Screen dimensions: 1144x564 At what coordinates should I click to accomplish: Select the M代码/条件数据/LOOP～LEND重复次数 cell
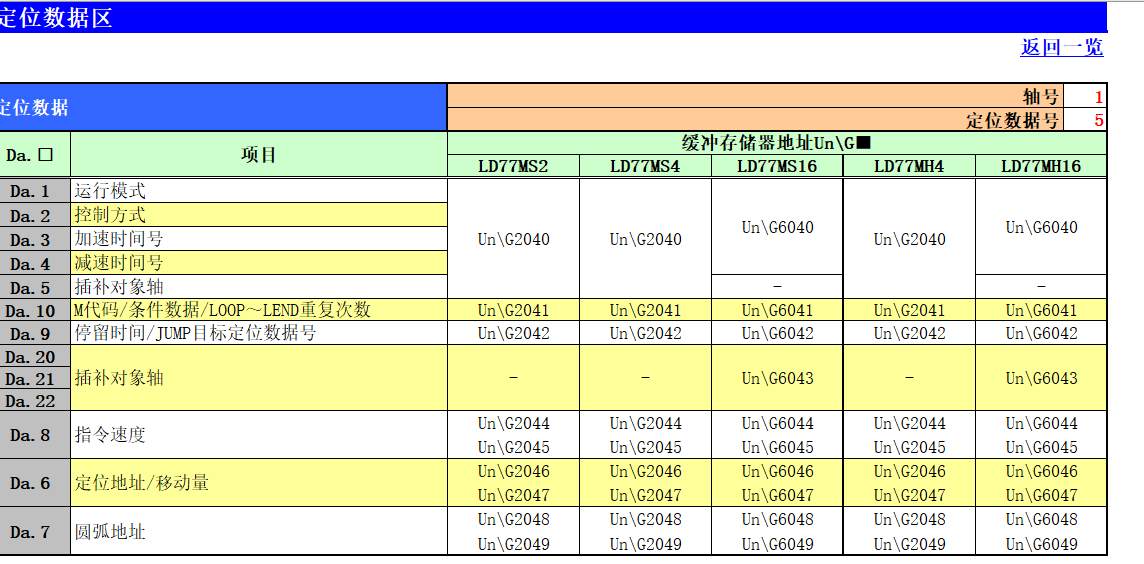[258, 310]
